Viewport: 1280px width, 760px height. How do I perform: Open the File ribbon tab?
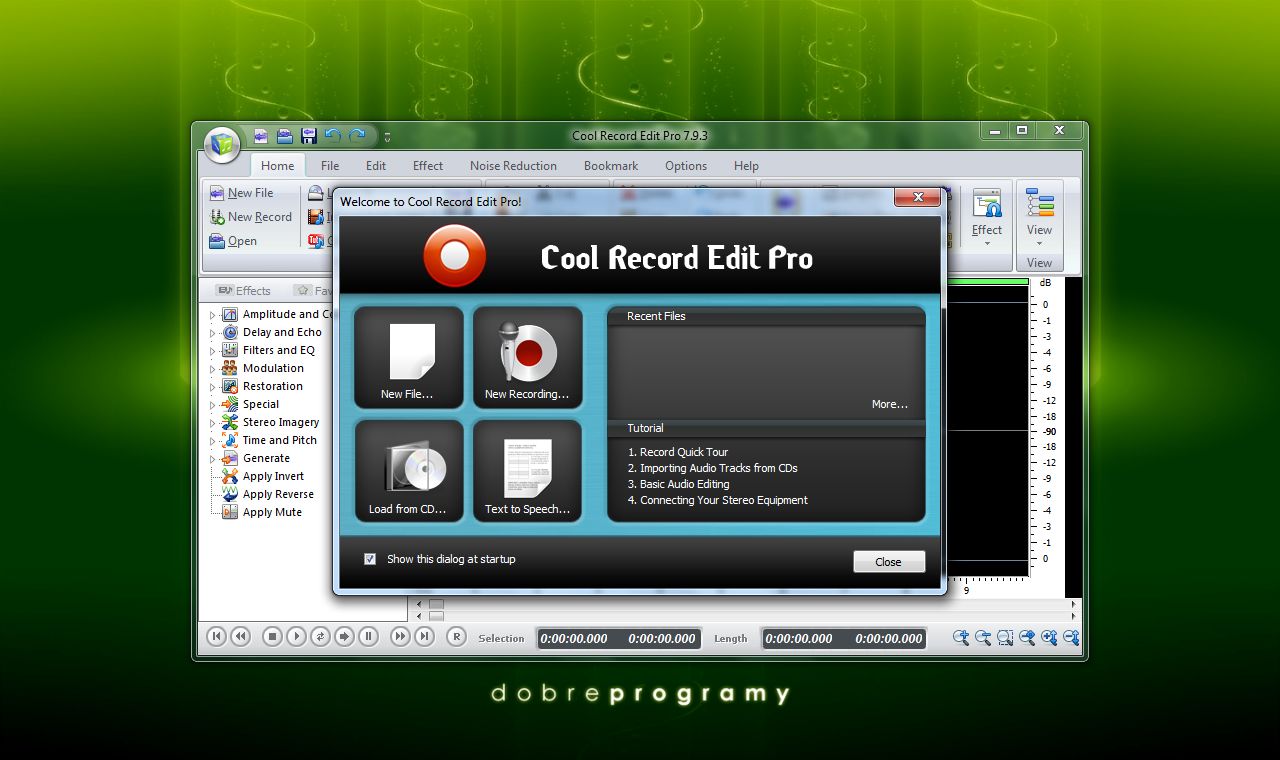[x=330, y=166]
